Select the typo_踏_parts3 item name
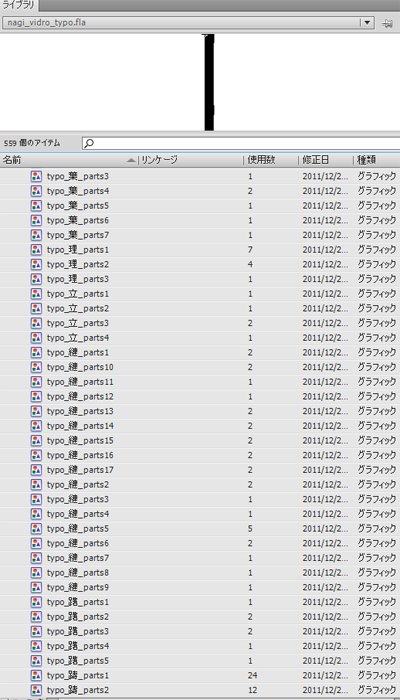The height and width of the screenshot is (700, 400). coord(78,631)
